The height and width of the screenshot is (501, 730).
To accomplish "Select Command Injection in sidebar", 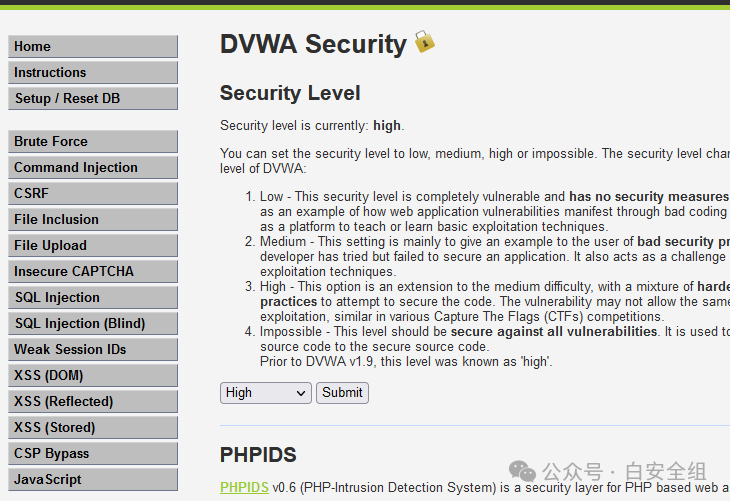I will 93,168.
